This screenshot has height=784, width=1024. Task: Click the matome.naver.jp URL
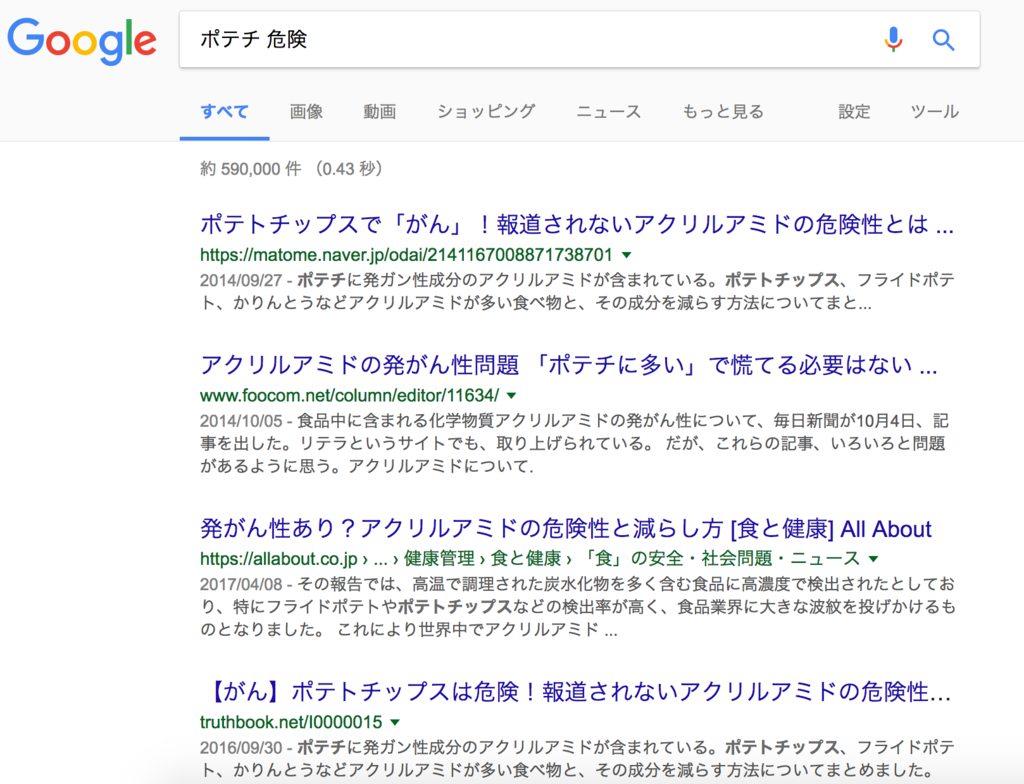click(x=406, y=255)
